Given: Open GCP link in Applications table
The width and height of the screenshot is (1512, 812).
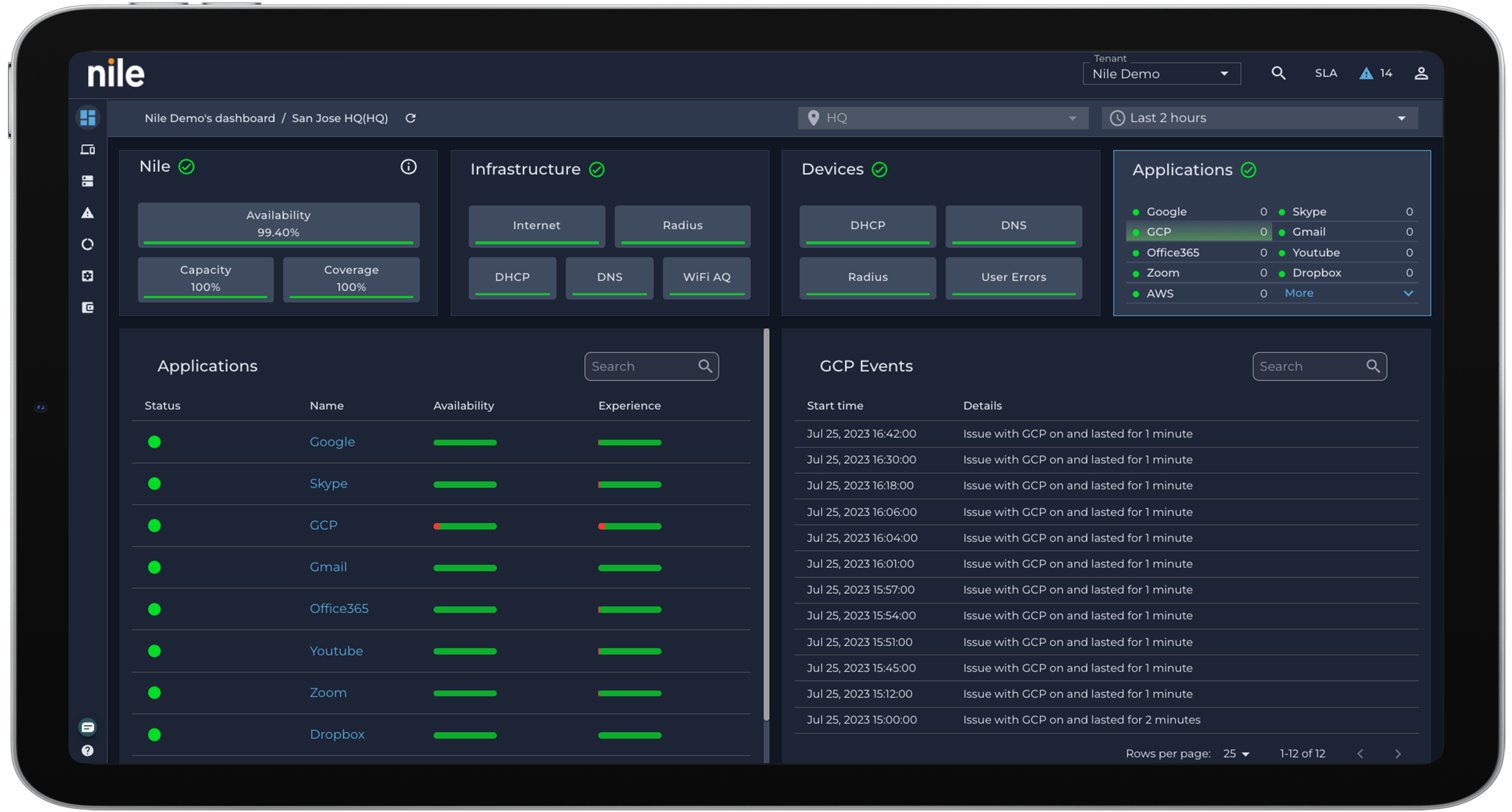Looking at the screenshot, I should click(323, 525).
